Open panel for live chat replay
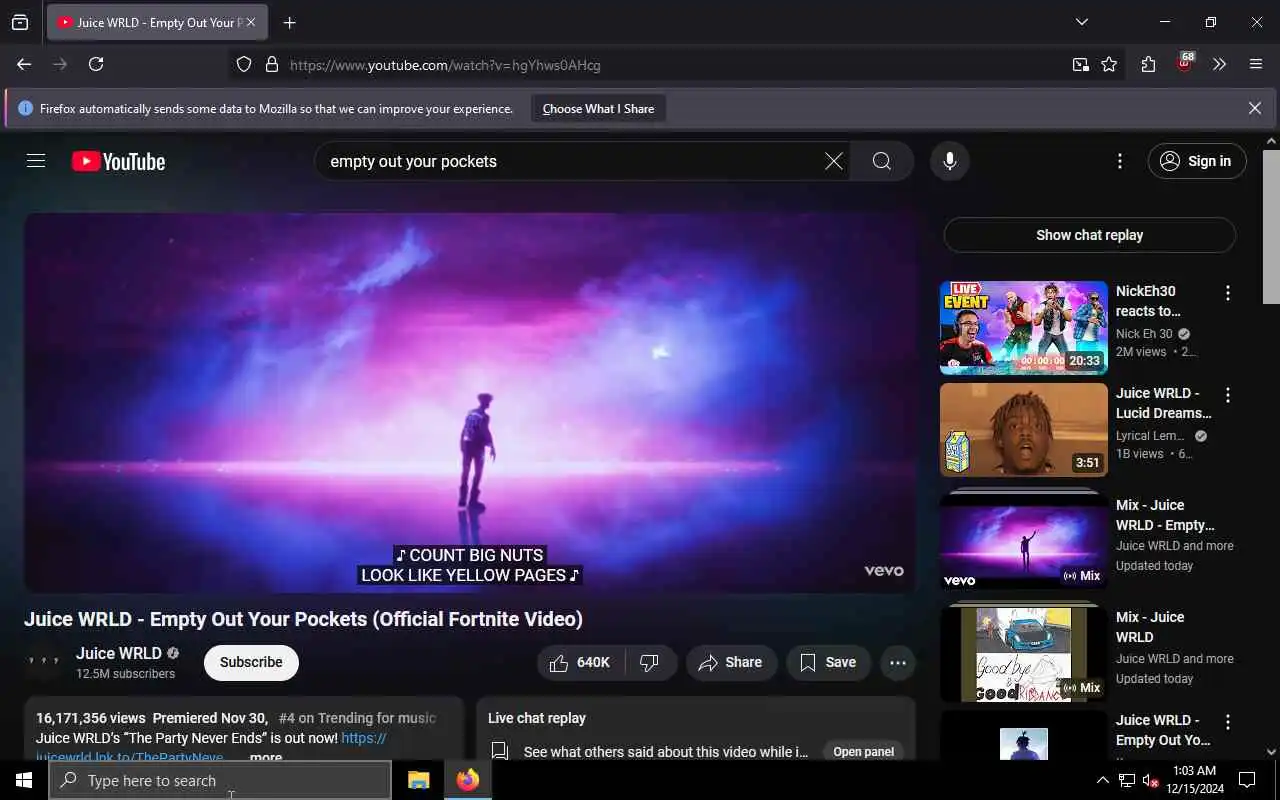The image size is (1280, 800). coord(863,752)
